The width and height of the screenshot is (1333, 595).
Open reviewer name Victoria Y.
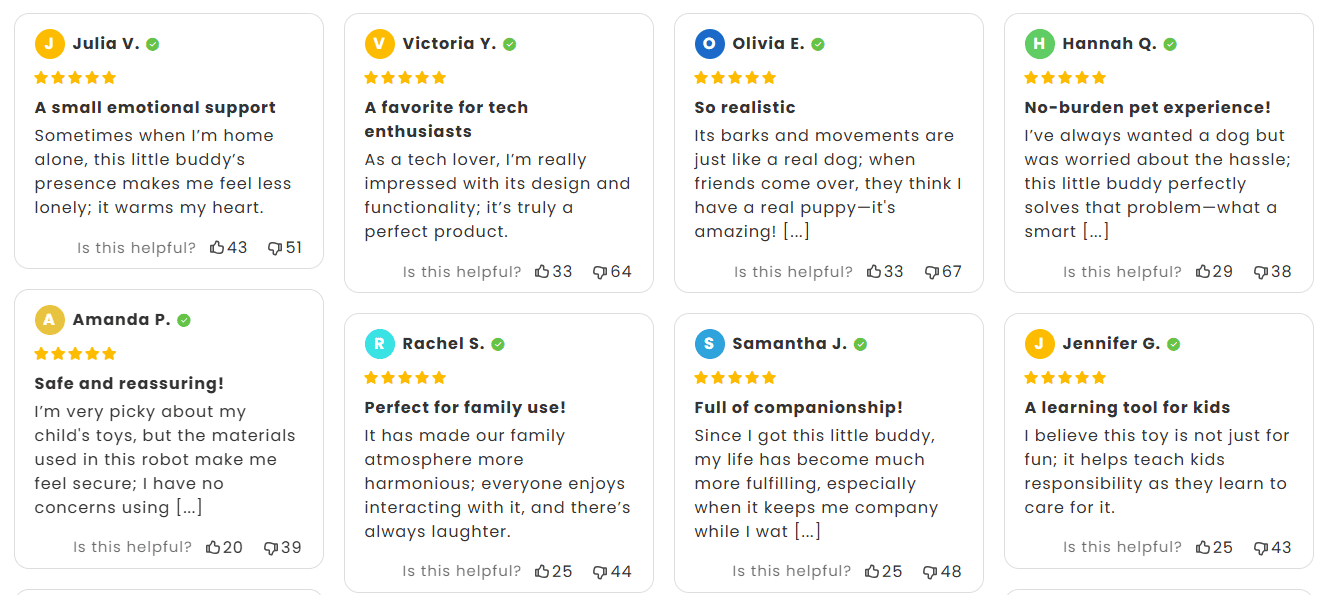click(x=449, y=44)
